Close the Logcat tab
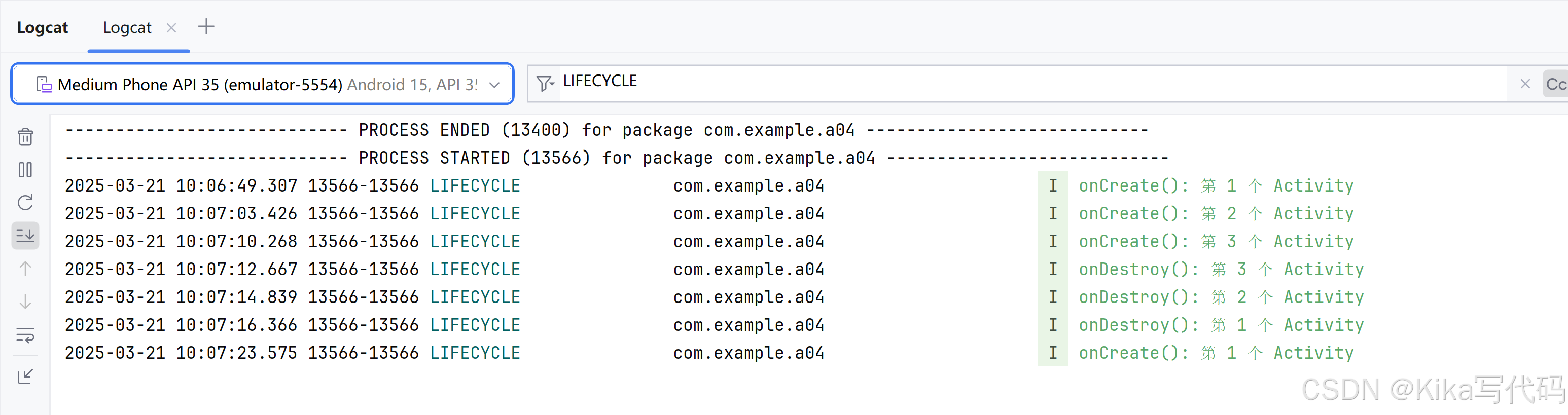 171,28
